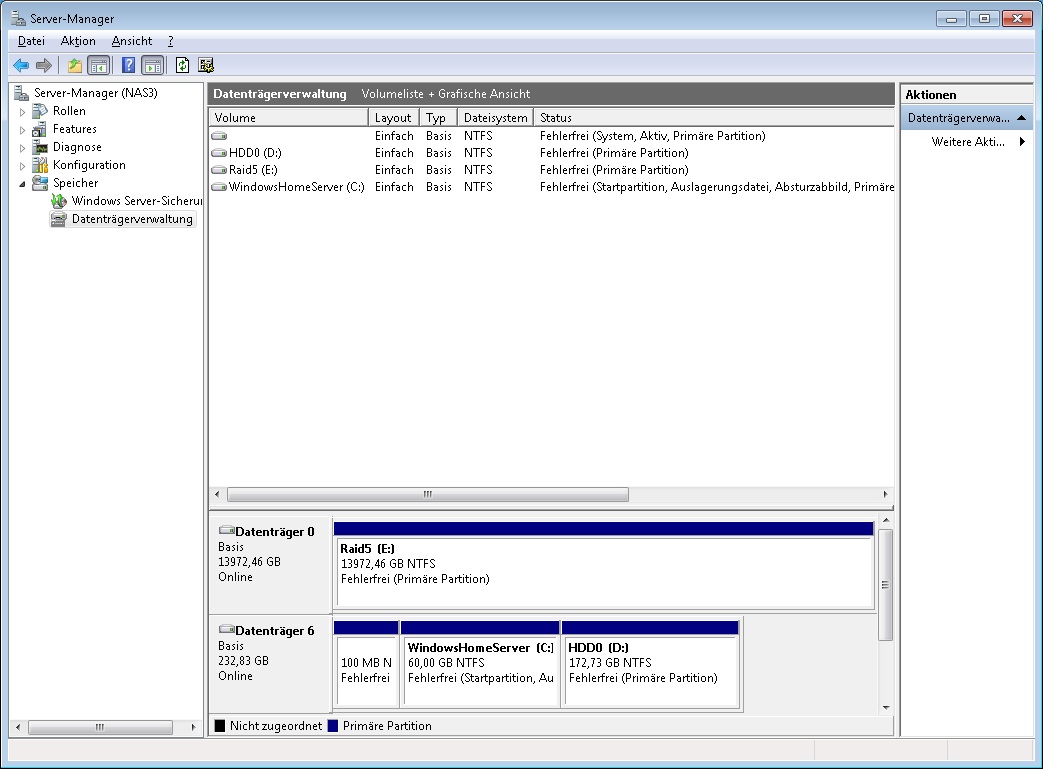Click the Features tree icon
Viewport: 1043px width, 769px height.
[40, 129]
